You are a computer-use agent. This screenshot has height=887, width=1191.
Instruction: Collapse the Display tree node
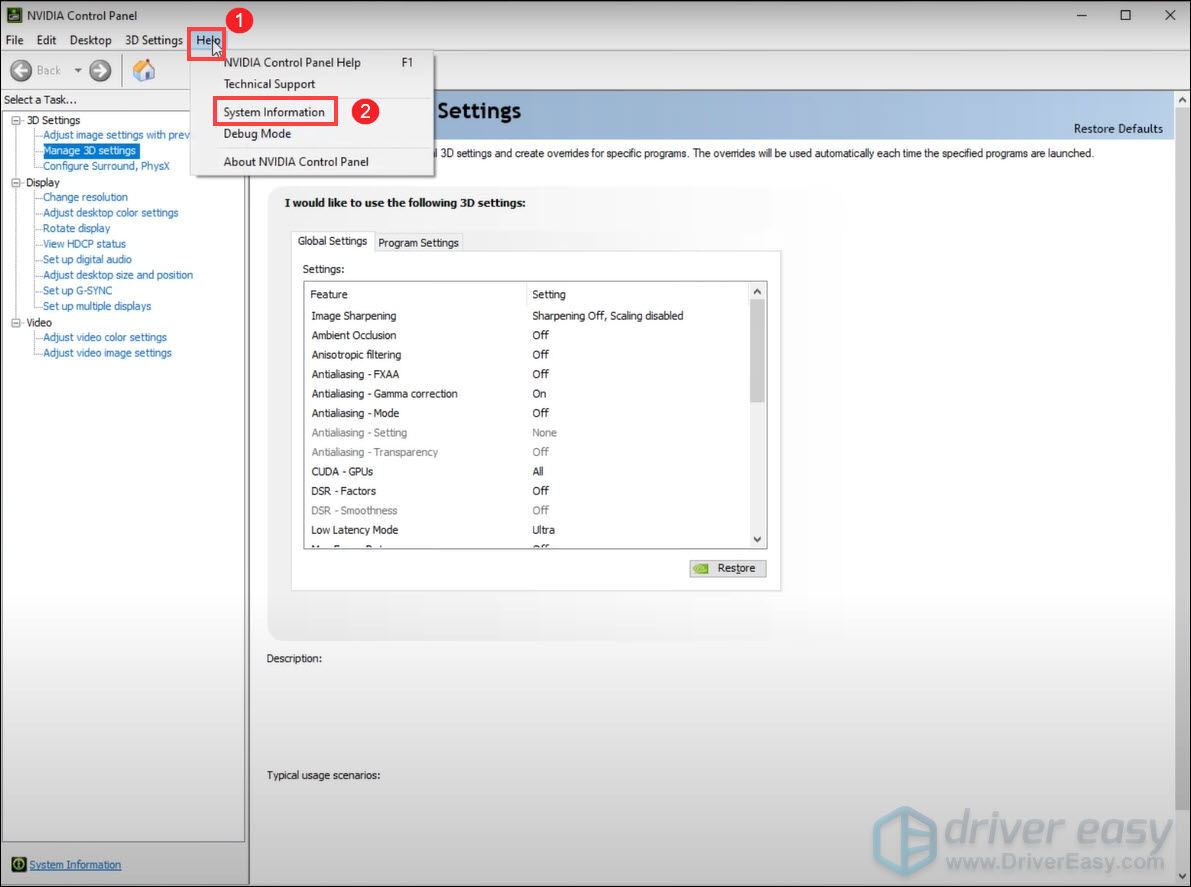point(16,182)
